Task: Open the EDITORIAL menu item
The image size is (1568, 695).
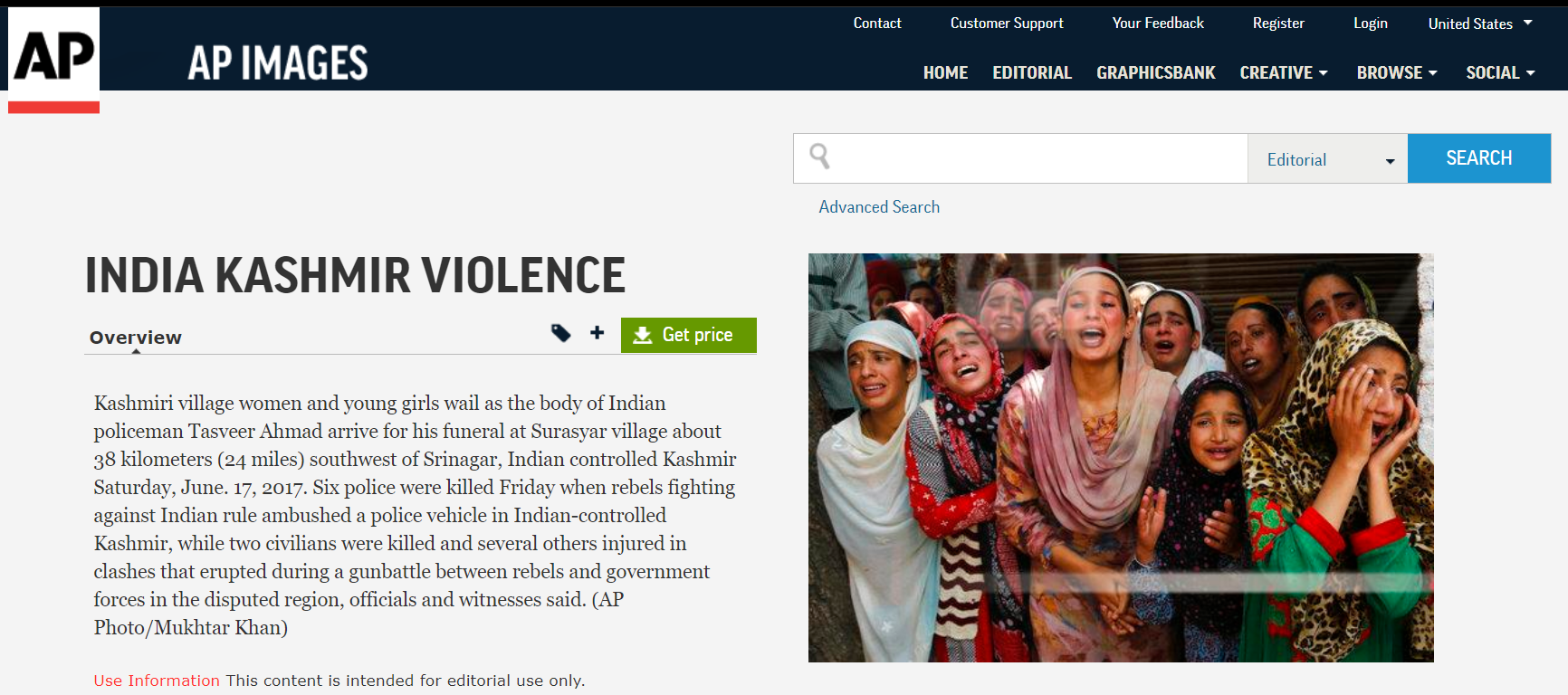Action: coord(1032,72)
